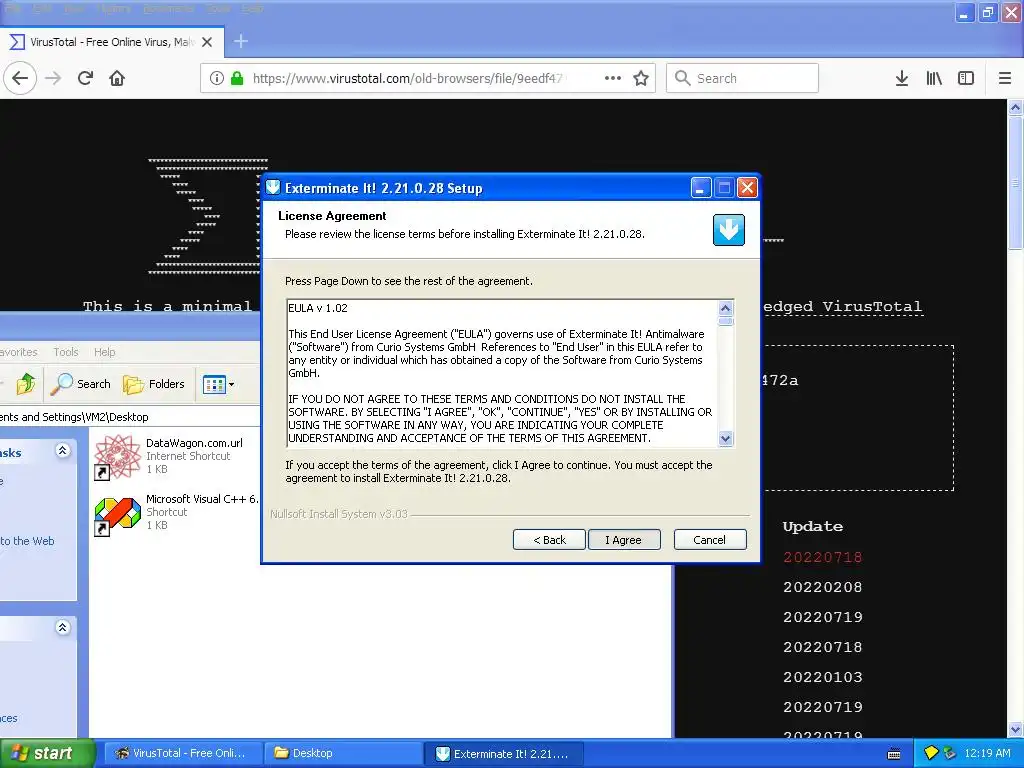
Task: Click the installer download arrow logo
Action: point(729,230)
